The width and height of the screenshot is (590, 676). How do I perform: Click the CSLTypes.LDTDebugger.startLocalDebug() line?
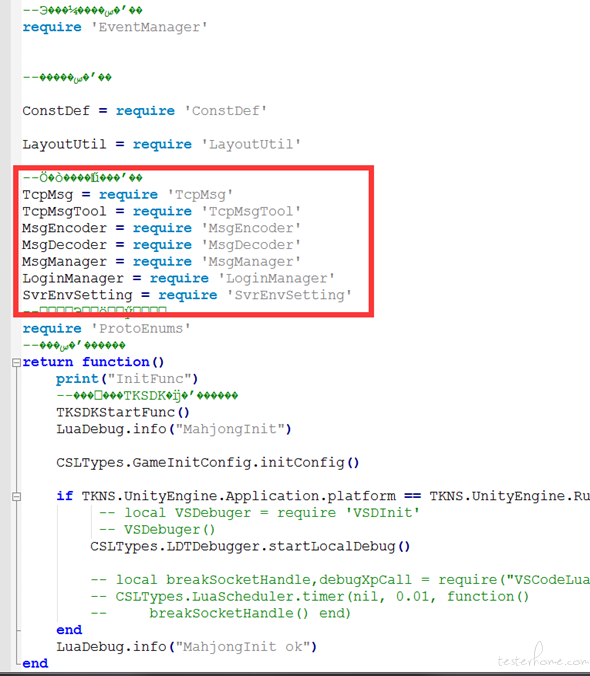[250, 547]
